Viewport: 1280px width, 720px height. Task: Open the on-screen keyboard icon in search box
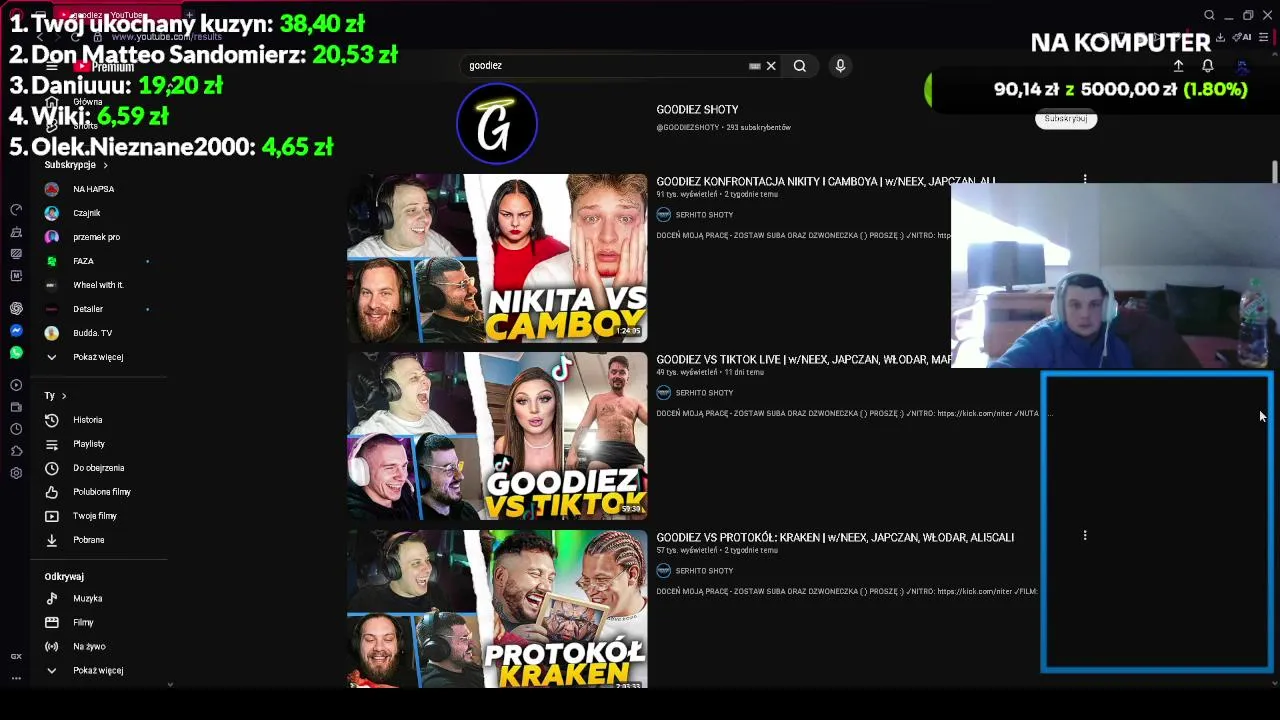(x=755, y=66)
